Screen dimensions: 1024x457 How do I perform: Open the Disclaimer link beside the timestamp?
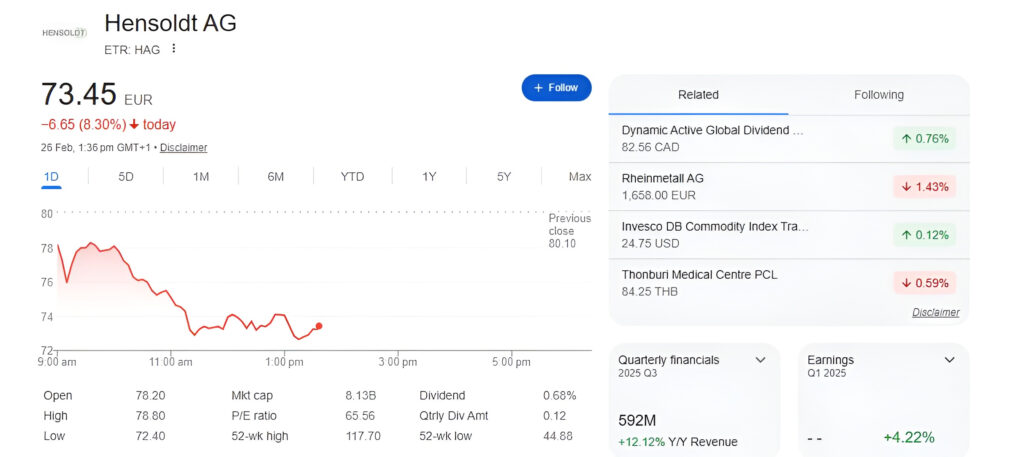click(x=183, y=148)
